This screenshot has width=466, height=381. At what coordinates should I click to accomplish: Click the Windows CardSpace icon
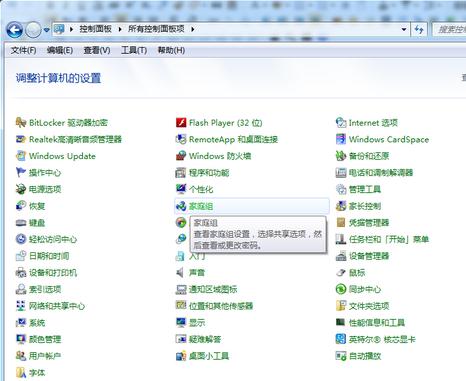tap(341, 139)
